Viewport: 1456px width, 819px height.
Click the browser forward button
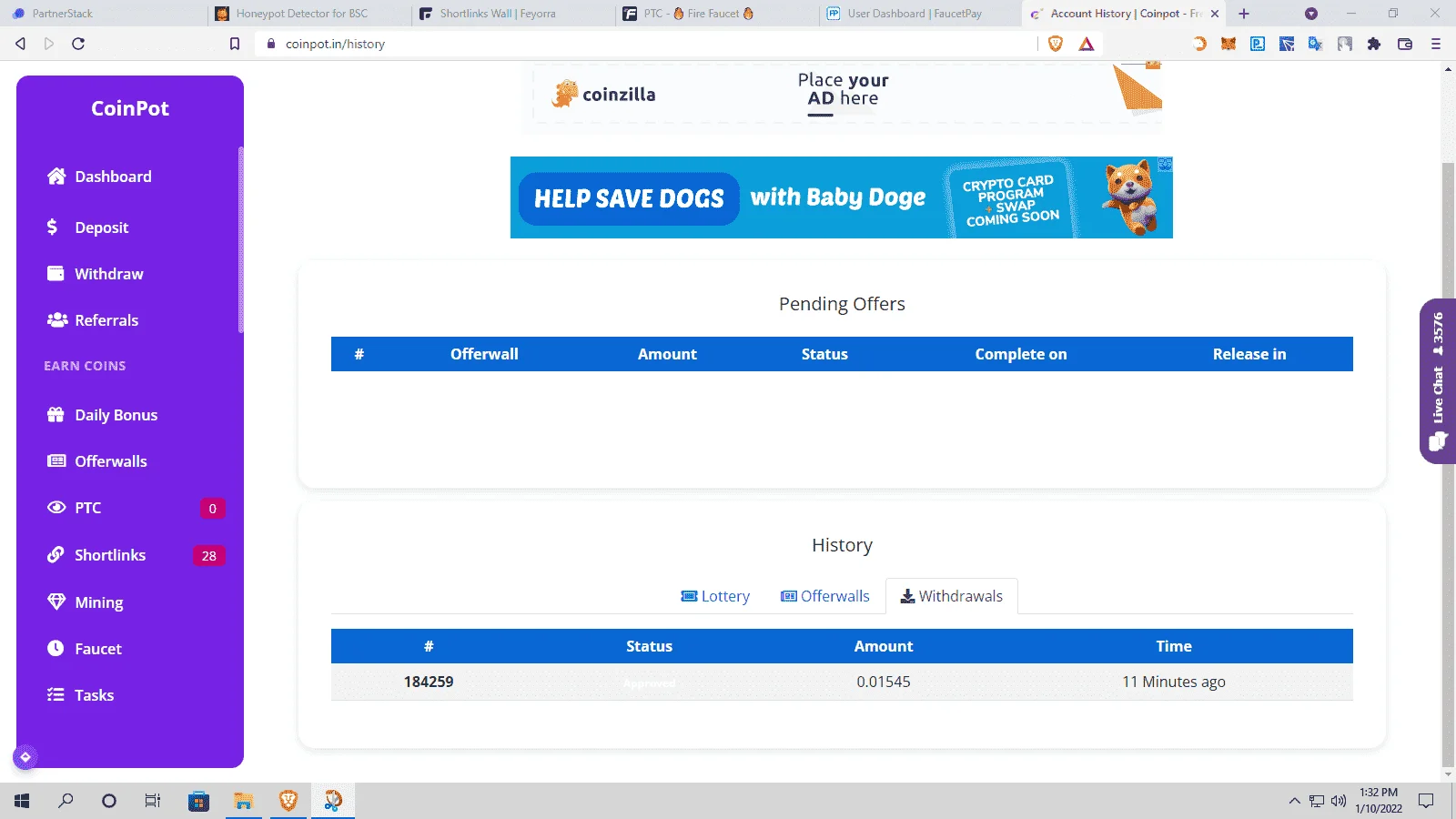pos(49,44)
